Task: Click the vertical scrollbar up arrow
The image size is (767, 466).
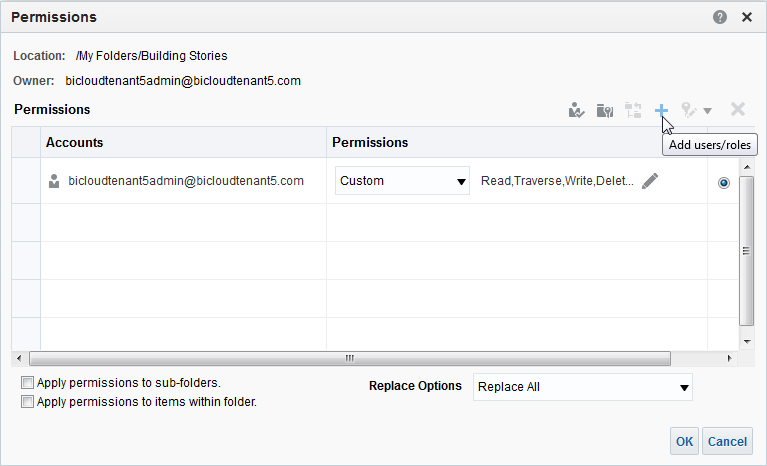Action: point(747,167)
